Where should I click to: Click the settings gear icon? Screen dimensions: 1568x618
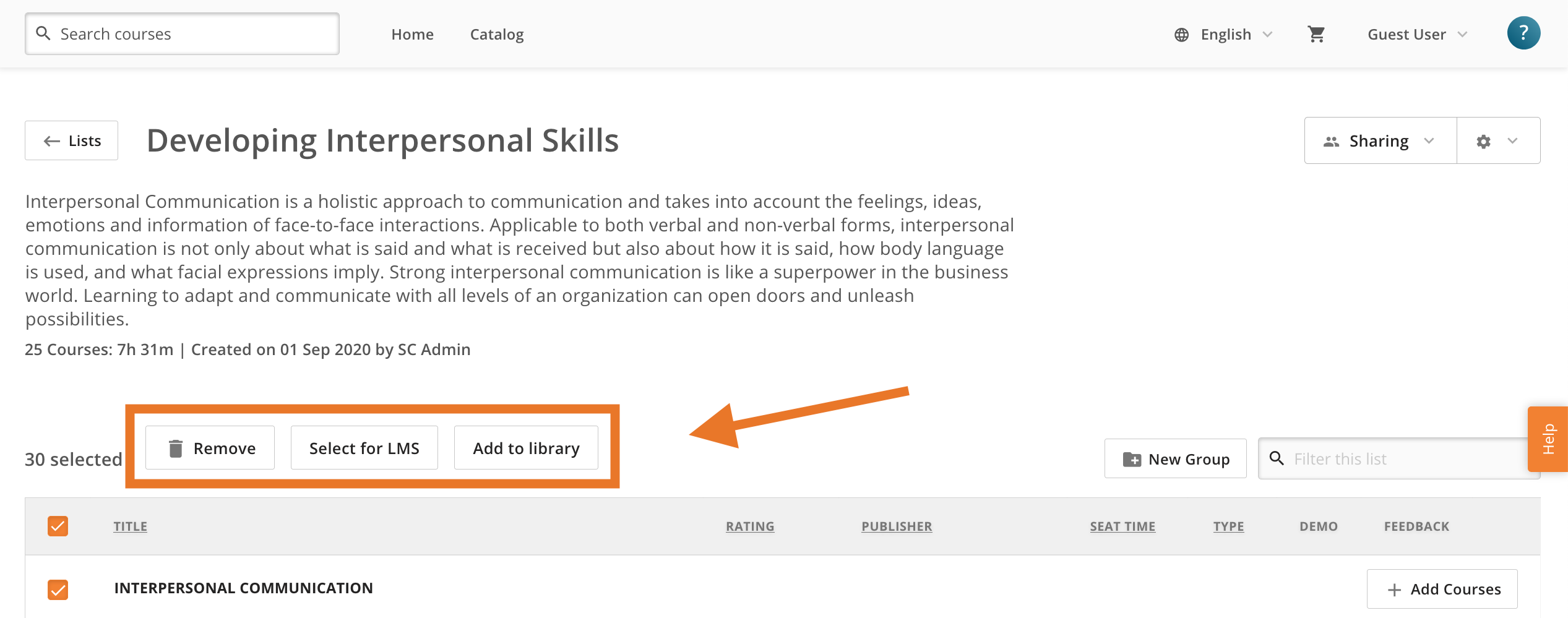(1483, 142)
